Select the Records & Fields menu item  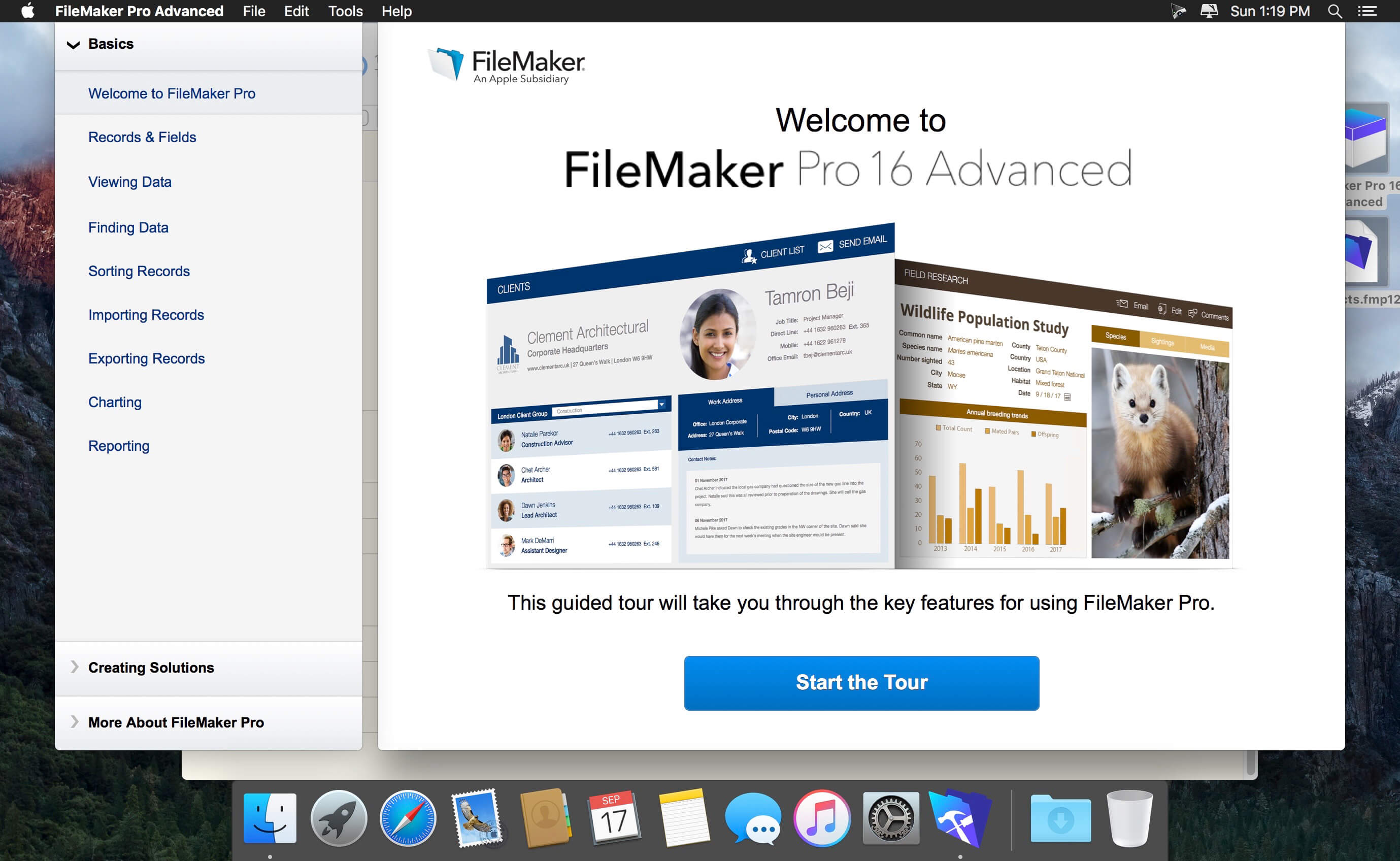pos(143,137)
